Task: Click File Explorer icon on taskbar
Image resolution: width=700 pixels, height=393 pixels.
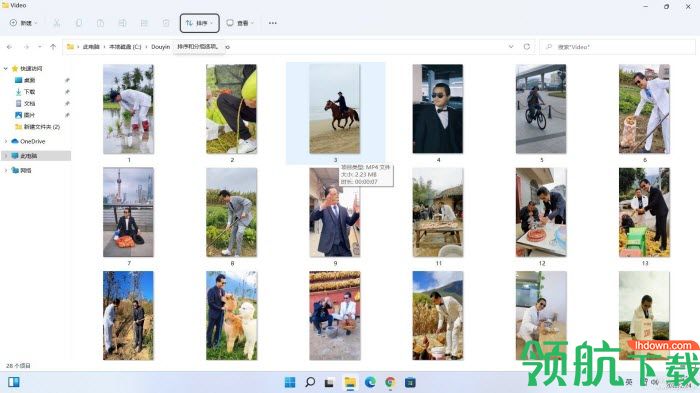Action: pos(350,382)
